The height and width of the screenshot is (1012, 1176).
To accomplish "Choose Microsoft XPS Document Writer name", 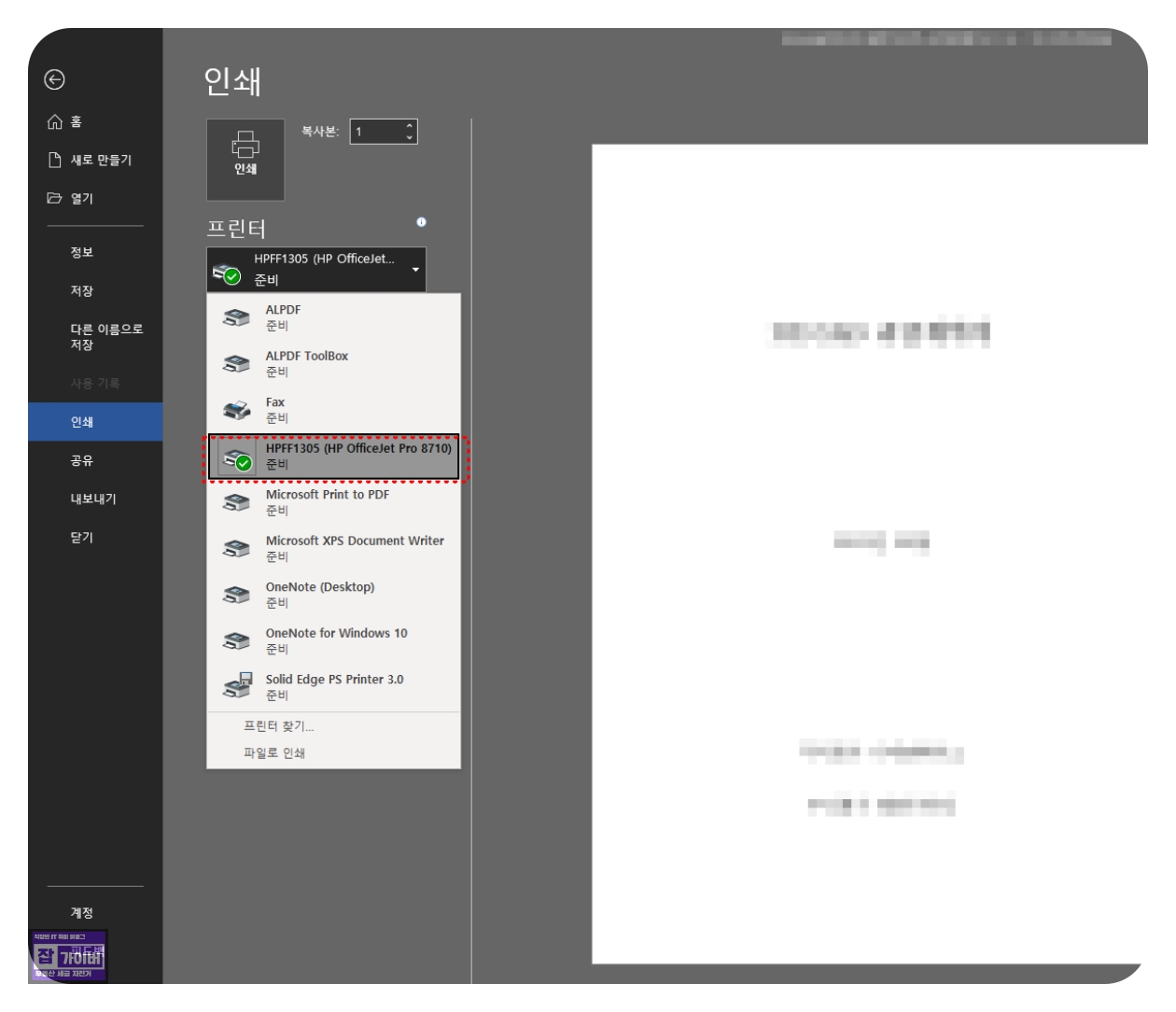I will (x=355, y=541).
